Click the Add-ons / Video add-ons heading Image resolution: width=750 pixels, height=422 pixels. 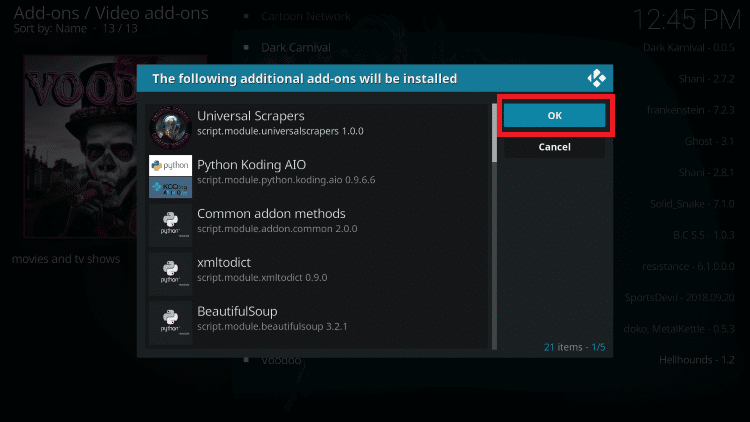(x=111, y=13)
